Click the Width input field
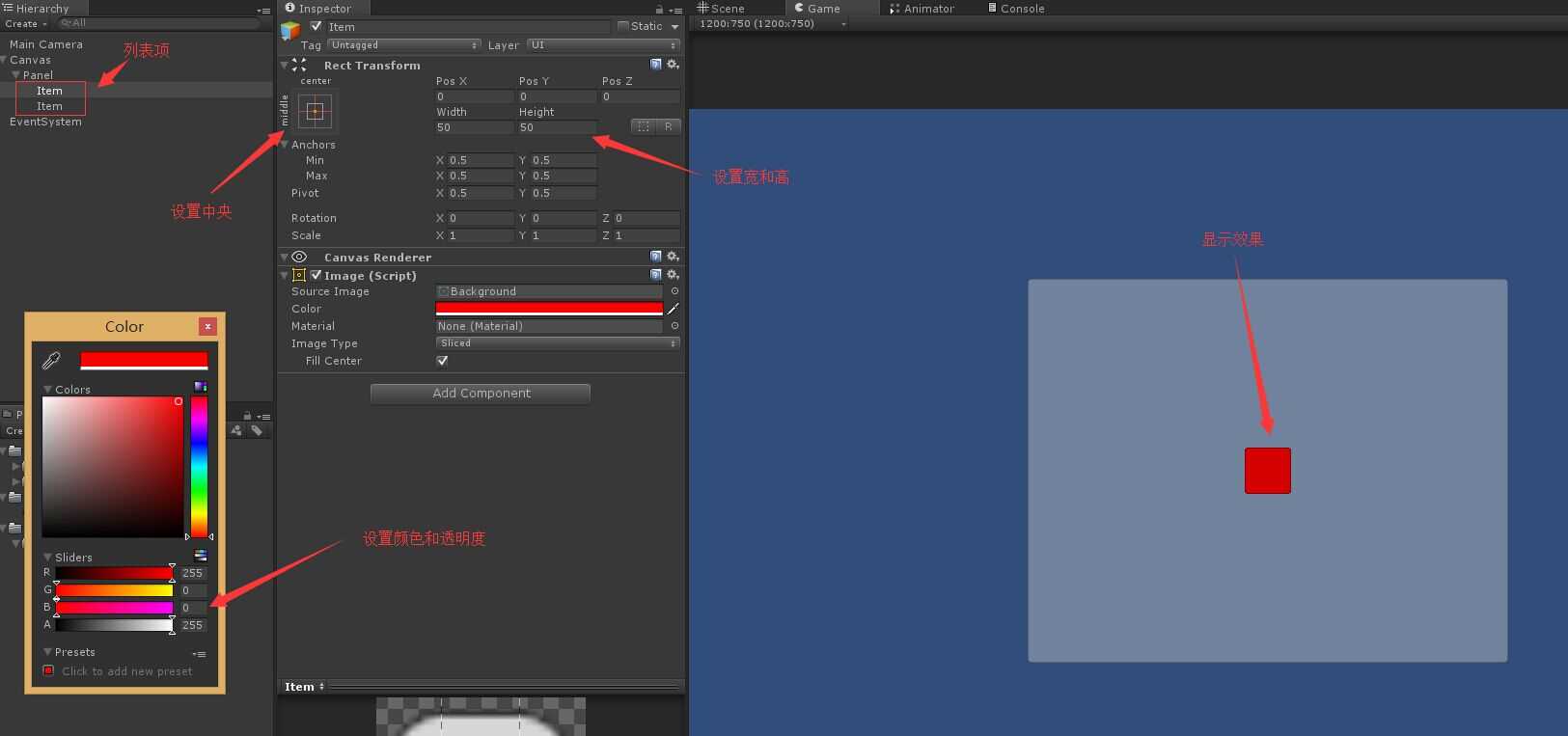Screen dimensions: 1568x736 pyautogui.click(x=475, y=127)
